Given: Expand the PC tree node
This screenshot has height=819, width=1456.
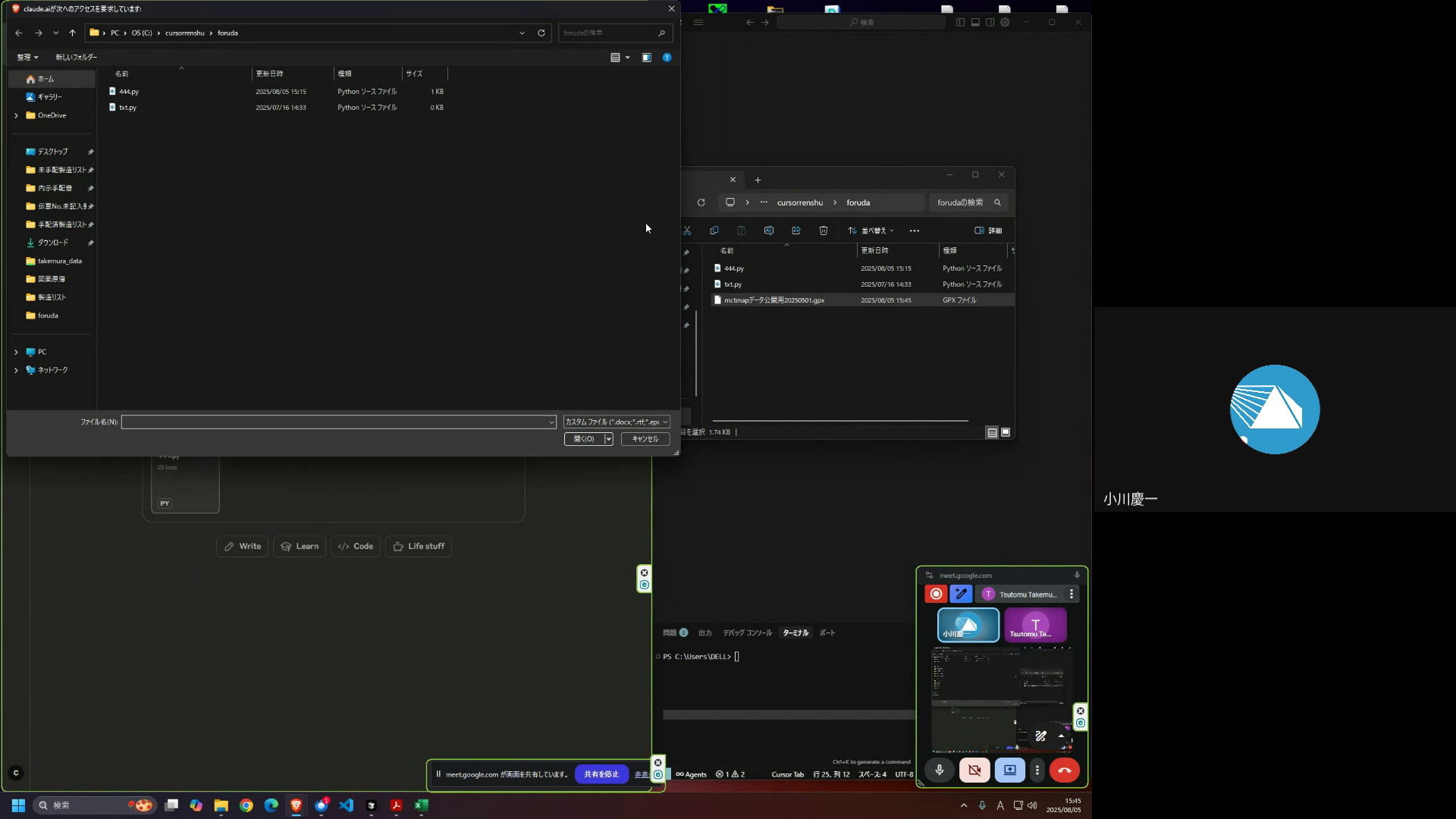Looking at the screenshot, I should 16,352.
